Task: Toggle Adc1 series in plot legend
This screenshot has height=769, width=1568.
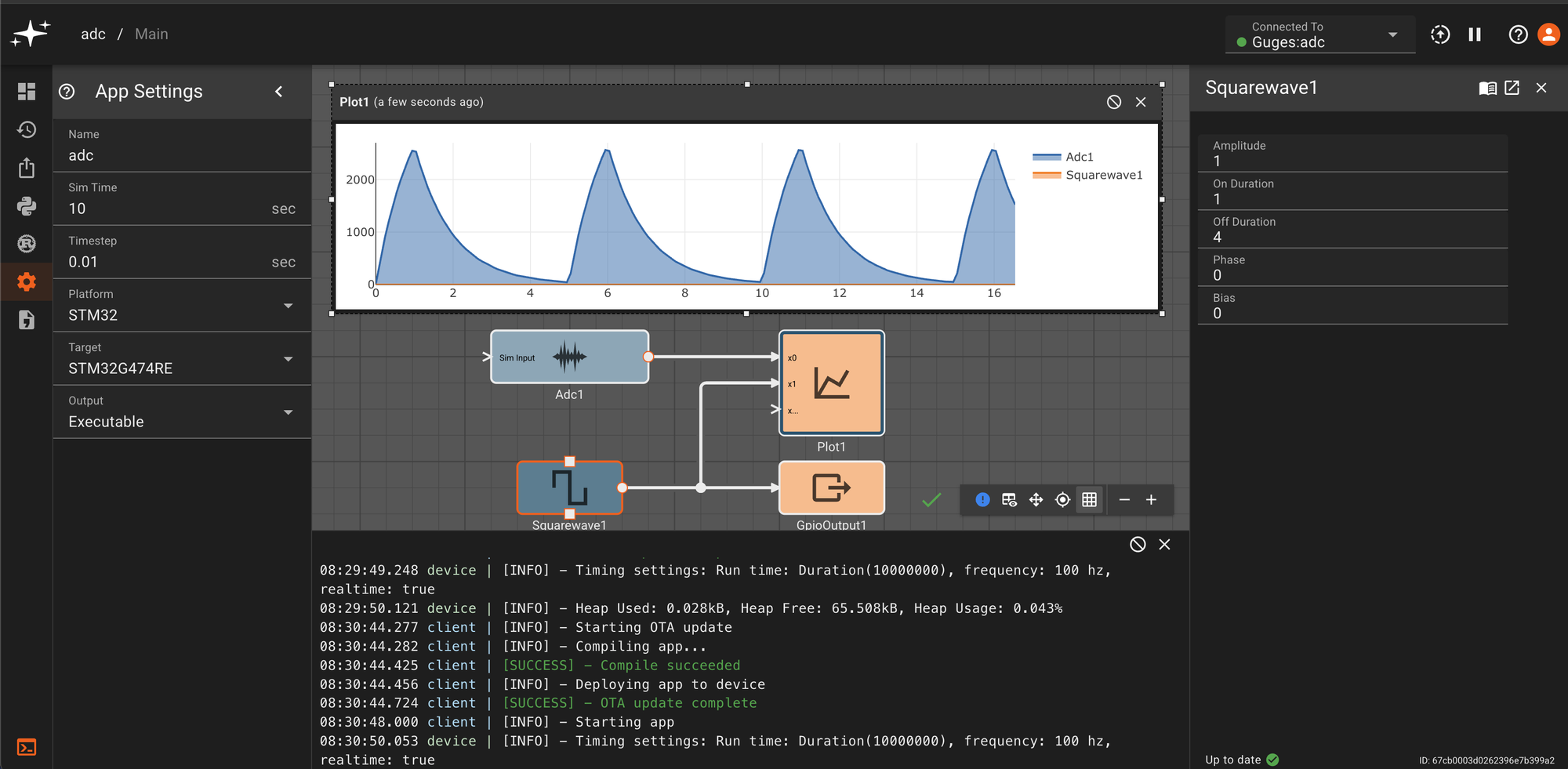Action: pyautogui.click(x=1079, y=157)
